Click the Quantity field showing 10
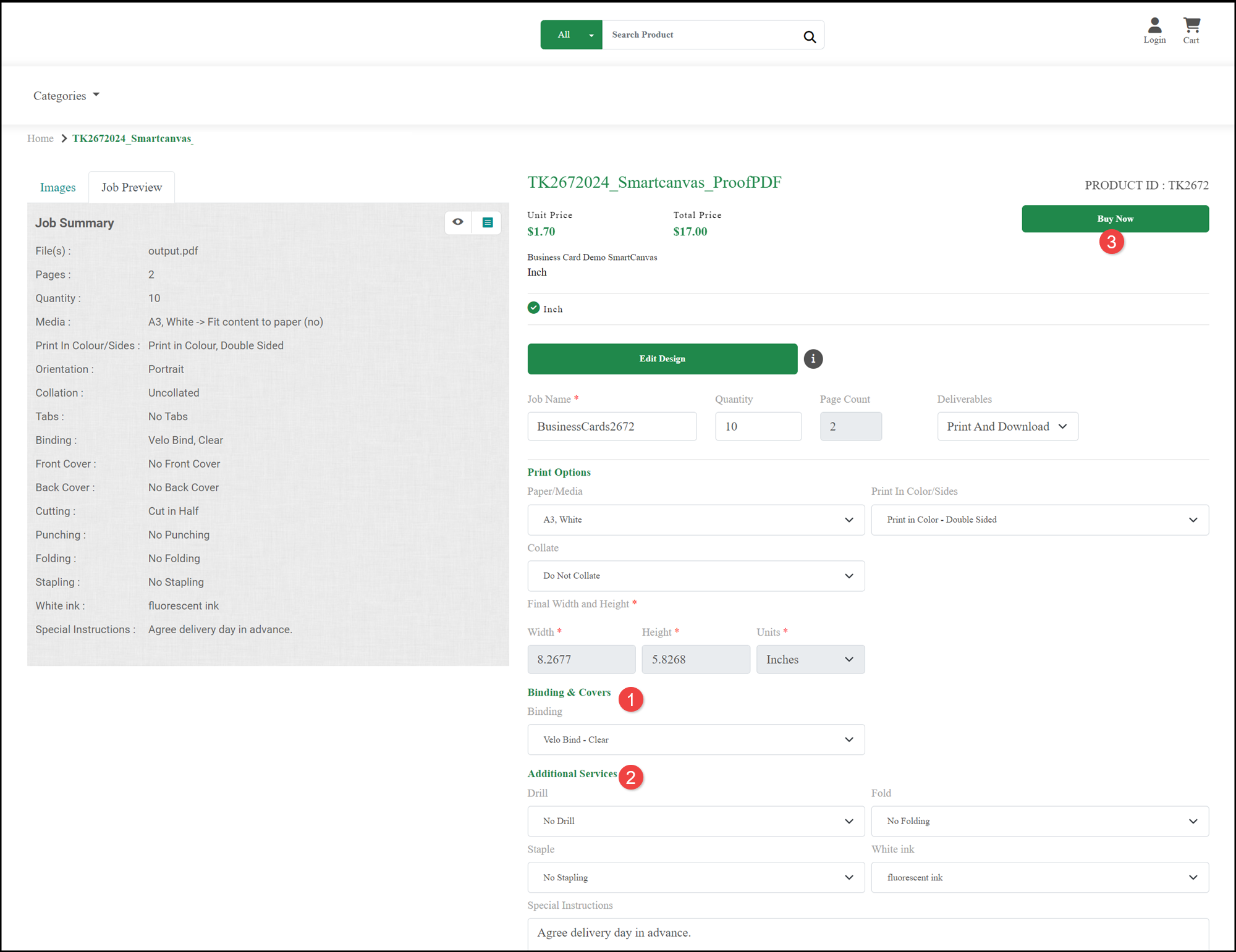This screenshot has width=1236, height=952. pyautogui.click(x=758, y=426)
